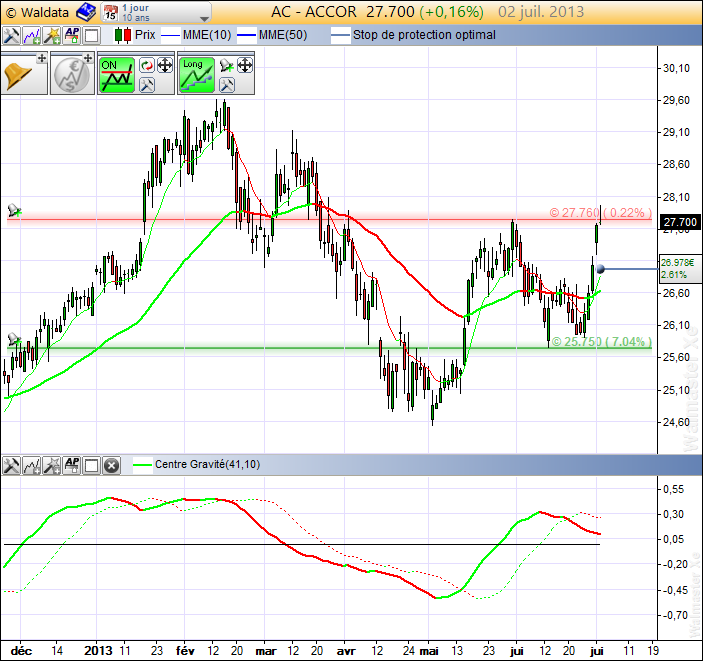Refresh support/resistance lines icon

point(147,65)
